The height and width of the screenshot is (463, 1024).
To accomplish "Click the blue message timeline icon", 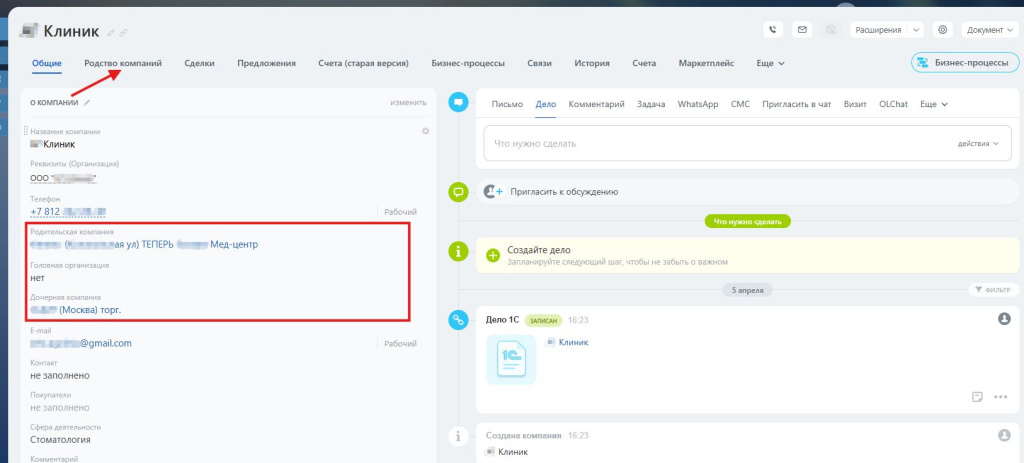I will pyautogui.click(x=459, y=103).
